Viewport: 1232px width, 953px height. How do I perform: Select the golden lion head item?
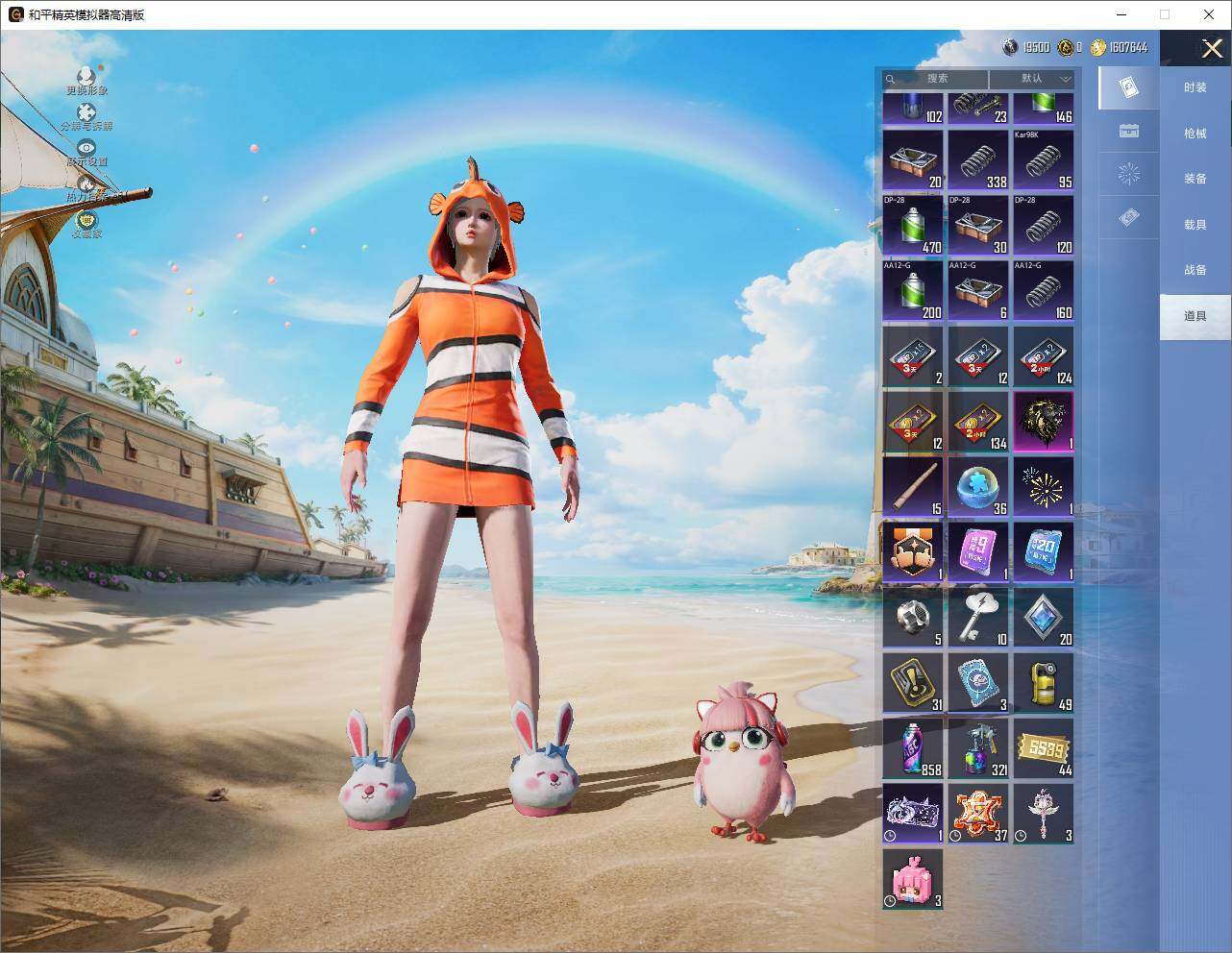point(1044,421)
